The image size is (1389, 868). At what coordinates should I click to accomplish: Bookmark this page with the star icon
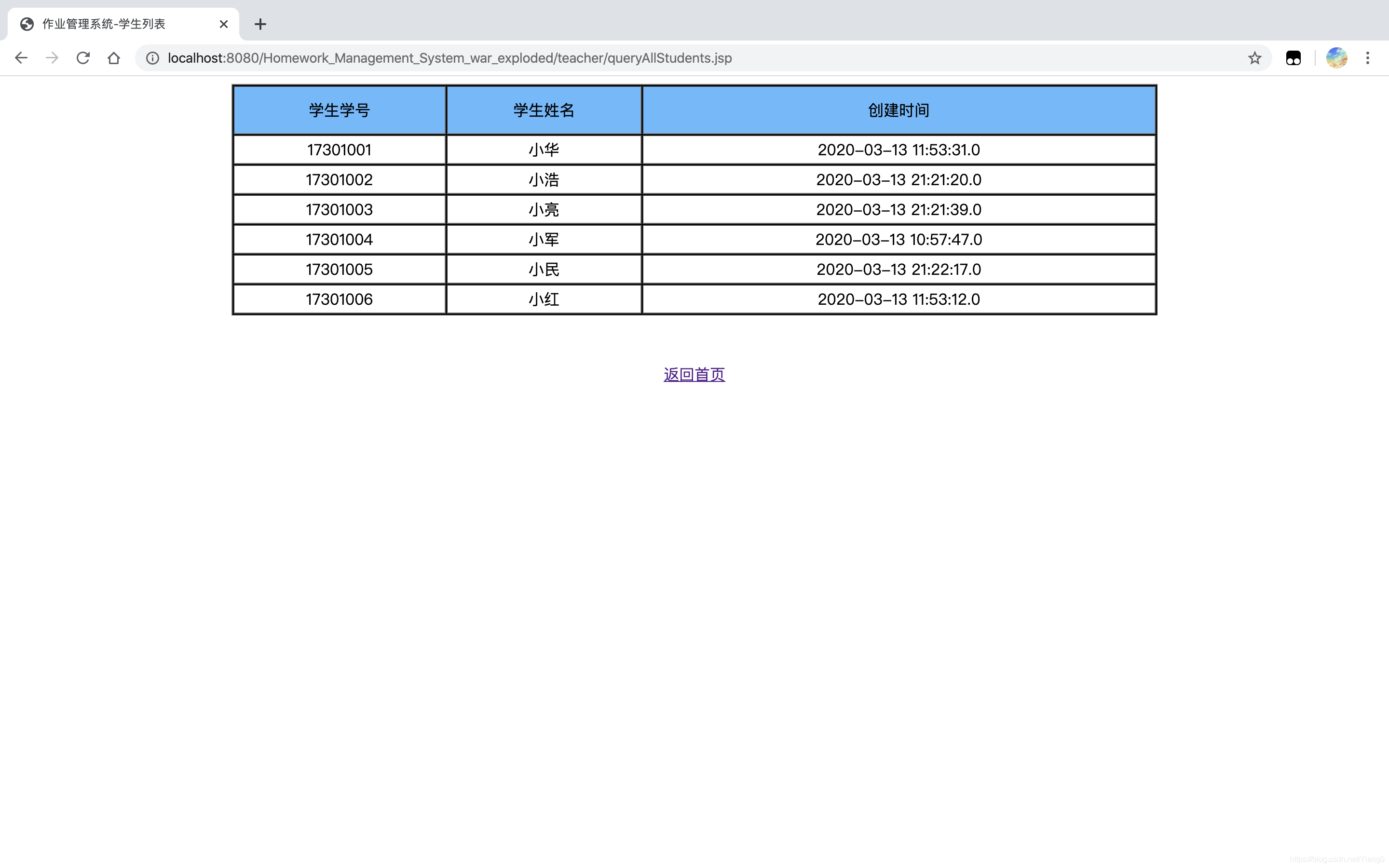[1255, 58]
